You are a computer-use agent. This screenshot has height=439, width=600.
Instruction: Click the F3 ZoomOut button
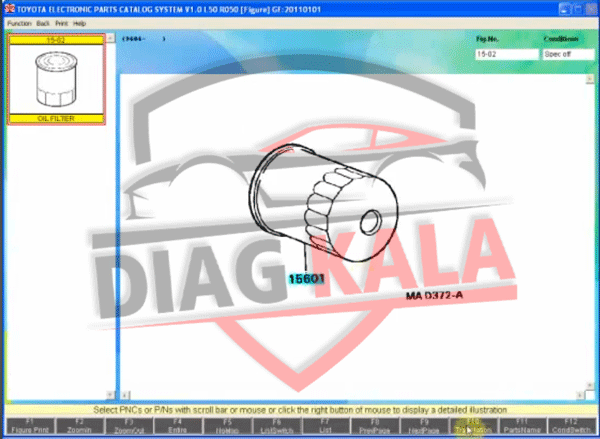coord(129,426)
